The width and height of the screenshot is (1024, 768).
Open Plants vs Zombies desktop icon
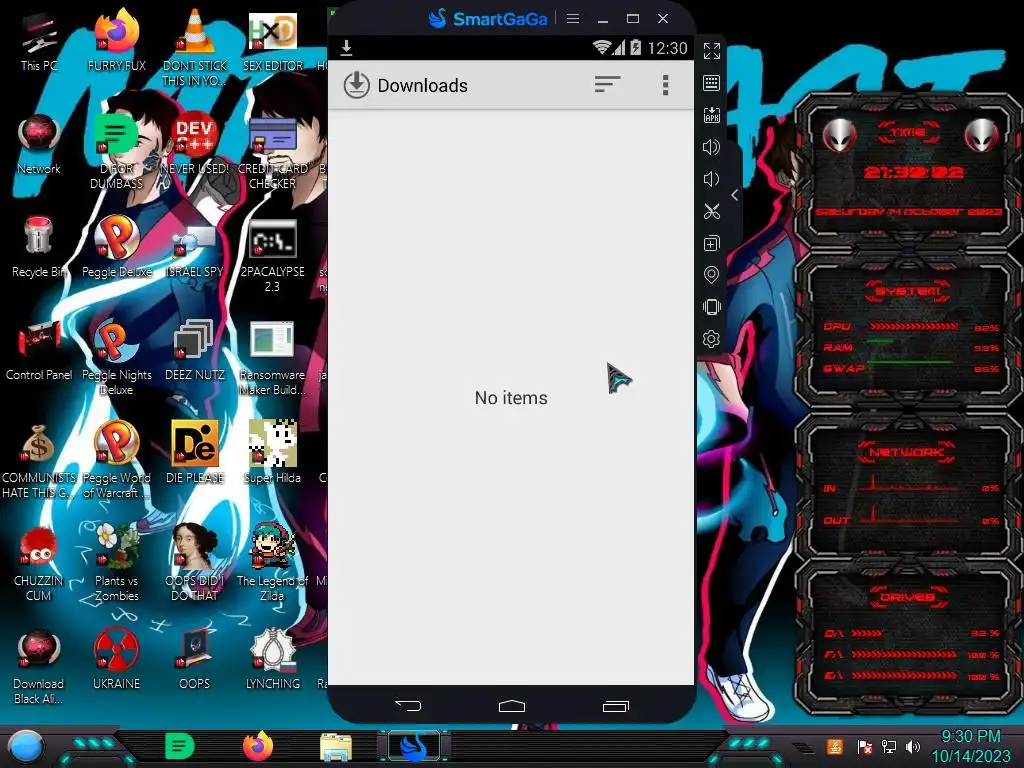click(x=116, y=546)
